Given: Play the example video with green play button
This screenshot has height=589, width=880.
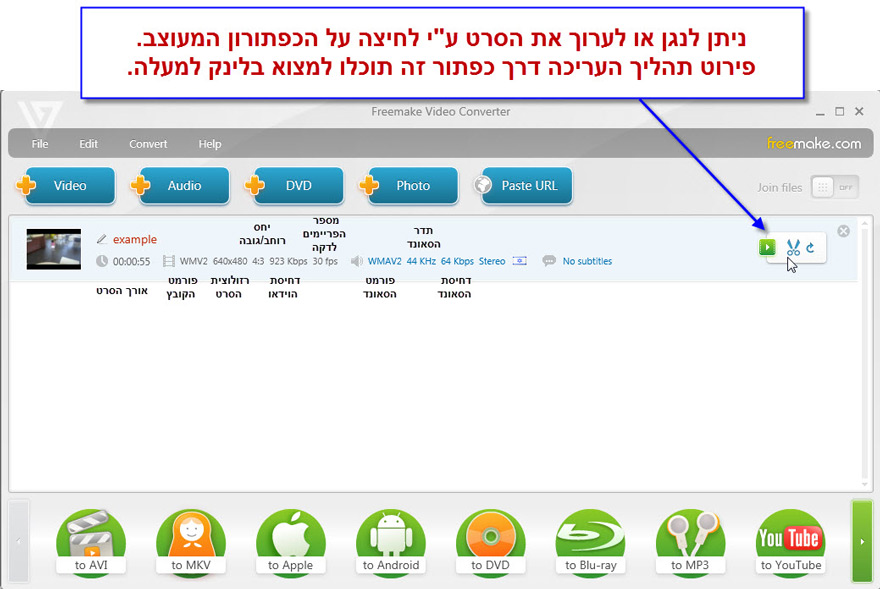Looking at the screenshot, I should (767, 247).
